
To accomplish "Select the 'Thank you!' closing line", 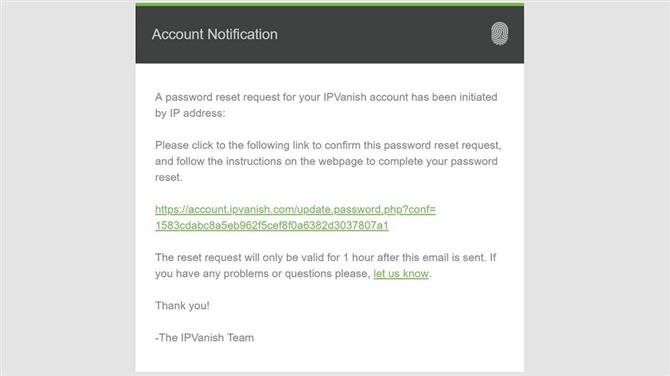I will pos(182,306).
